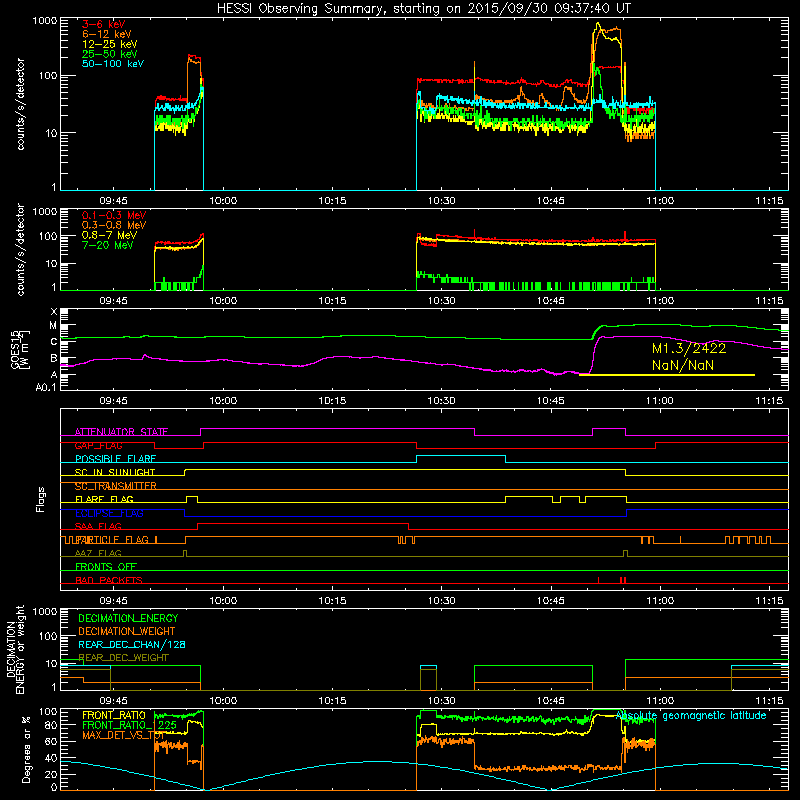Click the 50-100 keV legend label
The image size is (800, 800).
click(113, 64)
